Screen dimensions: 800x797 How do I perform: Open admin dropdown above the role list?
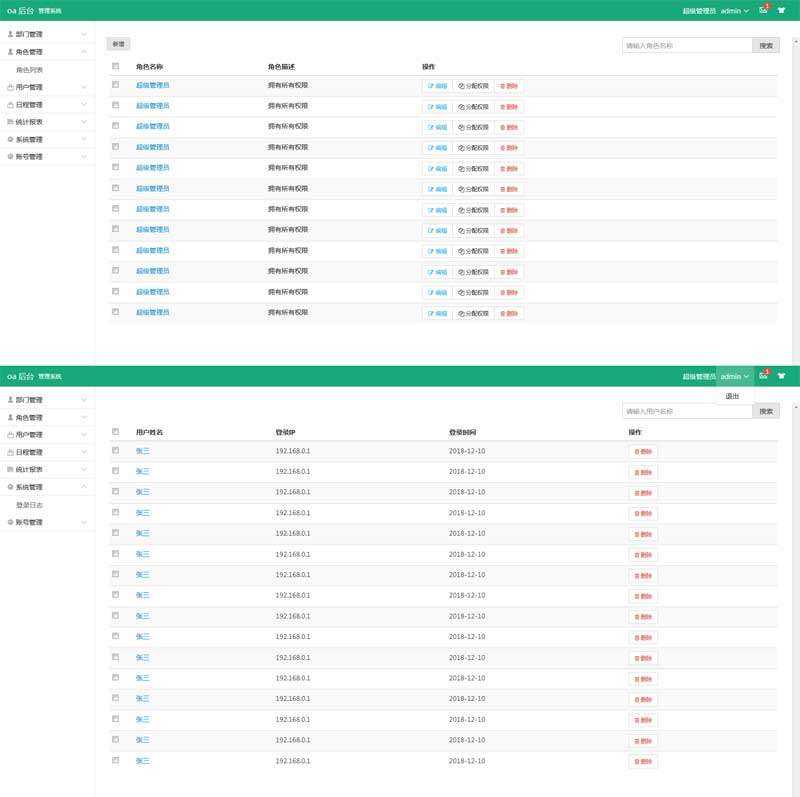pyautogui.click(x=735, y=10)
